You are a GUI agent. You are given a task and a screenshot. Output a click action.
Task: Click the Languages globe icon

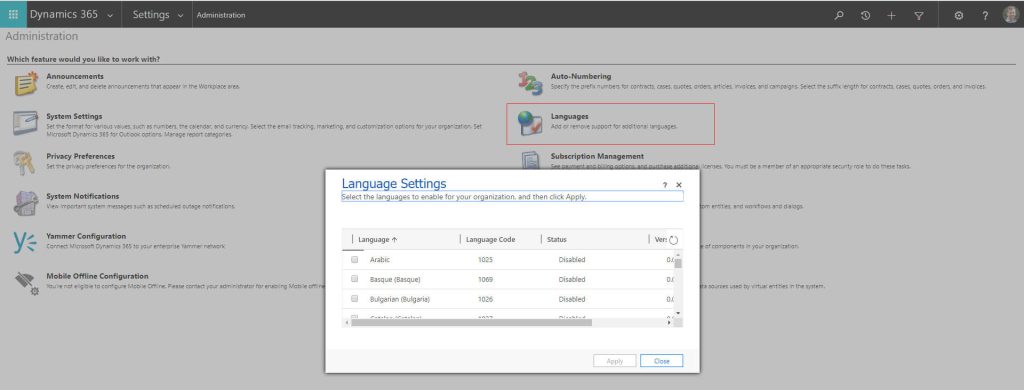coord(530,123)
